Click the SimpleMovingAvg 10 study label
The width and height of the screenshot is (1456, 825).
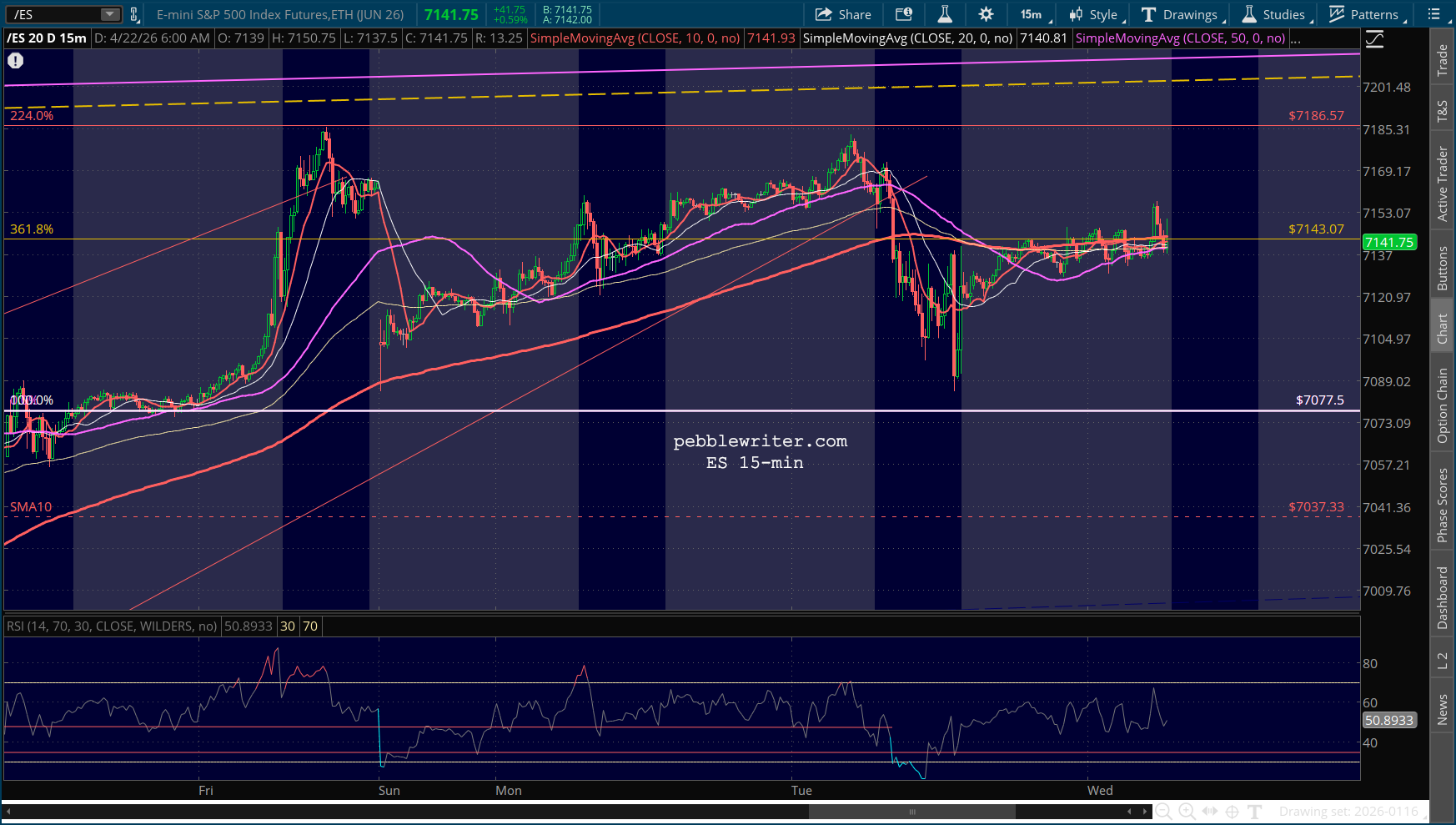tap(635, 38)
